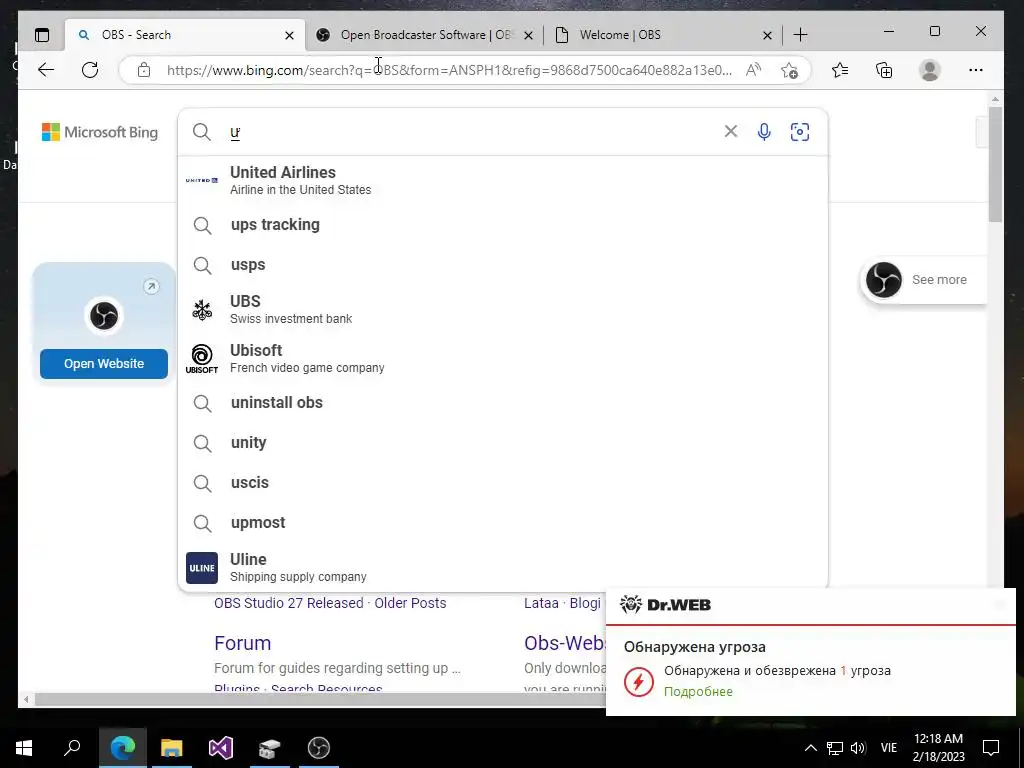Screen dimensions: 1024x768
Task: Click the See more text
Action: 939,280
